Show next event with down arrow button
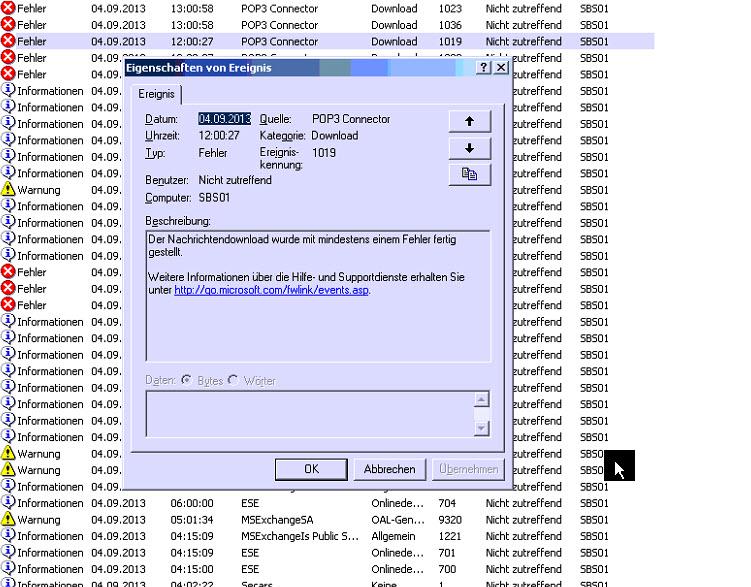Image resolution: width=751 pixels, height=587 pixels. tap(470, 148)
